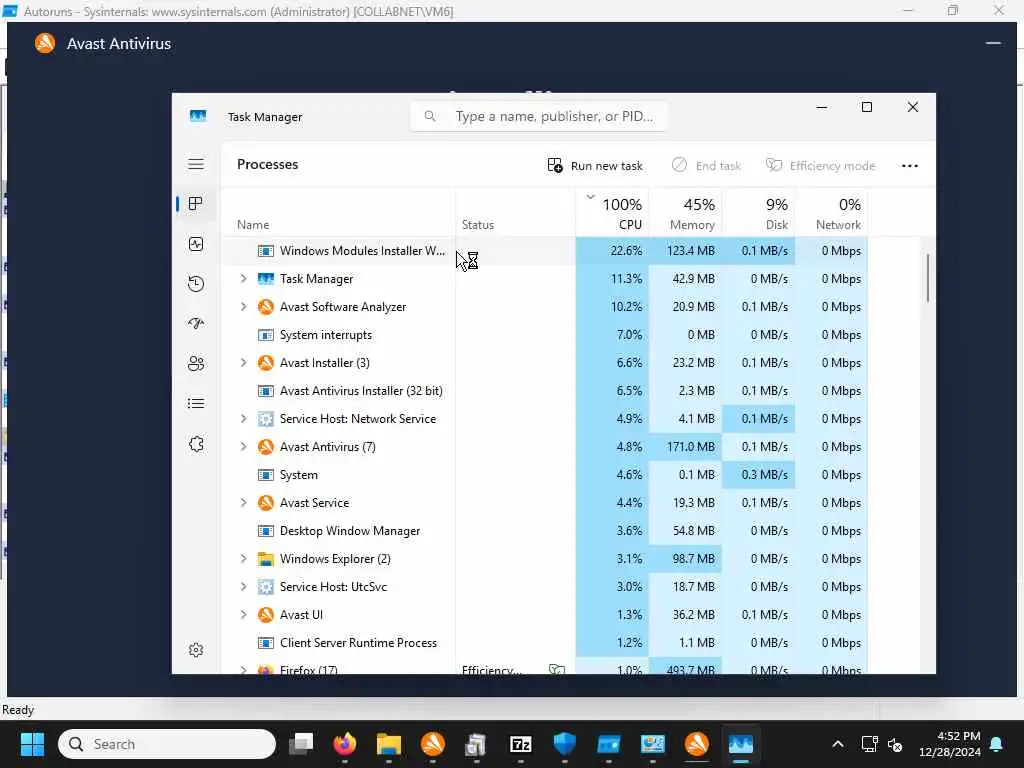Select Client Server Runtime Process row
Viewport: 1024px width, 768px height.
click(545, 643)
